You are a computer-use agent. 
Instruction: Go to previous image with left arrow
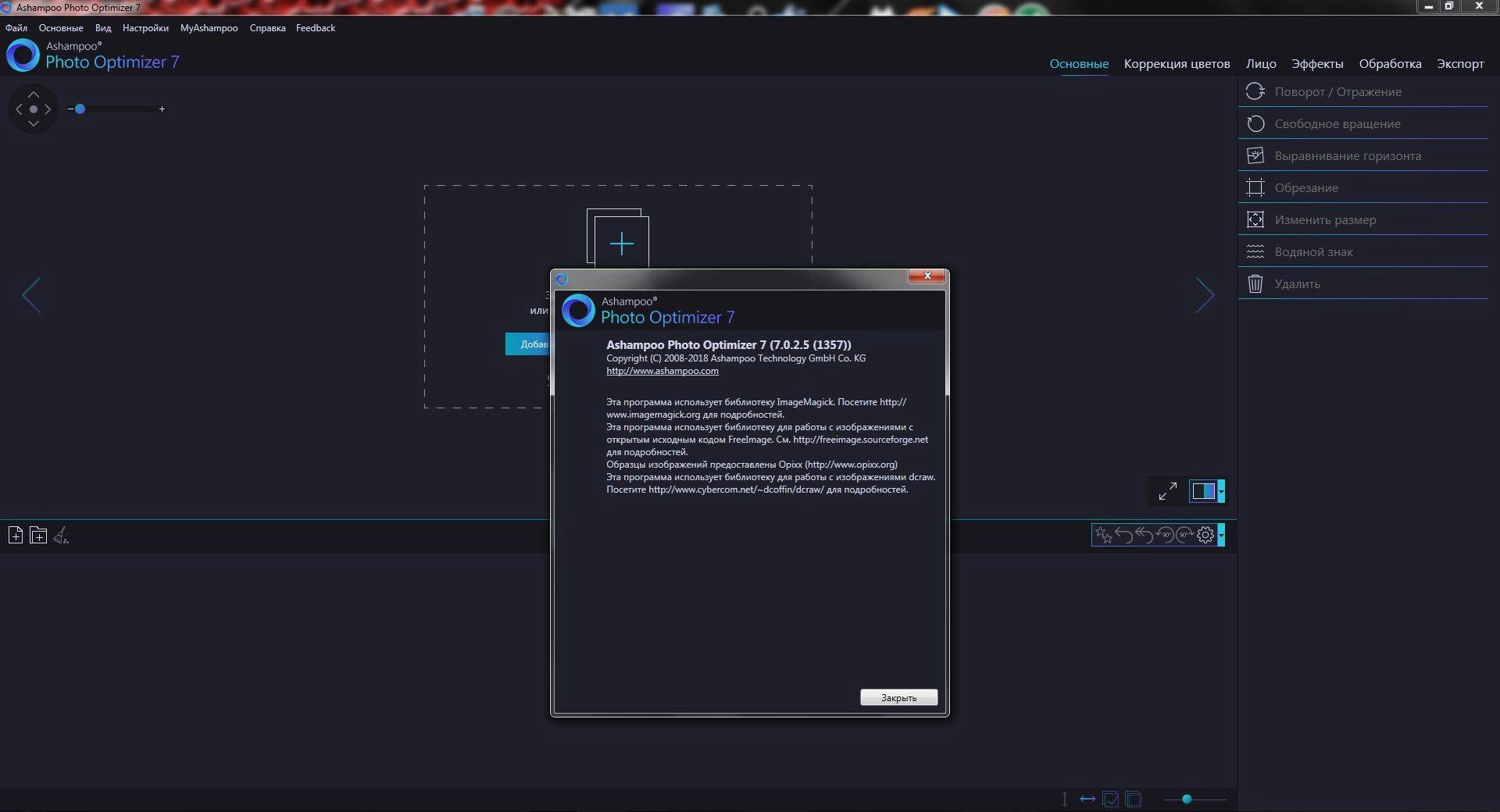coord(31,295)
